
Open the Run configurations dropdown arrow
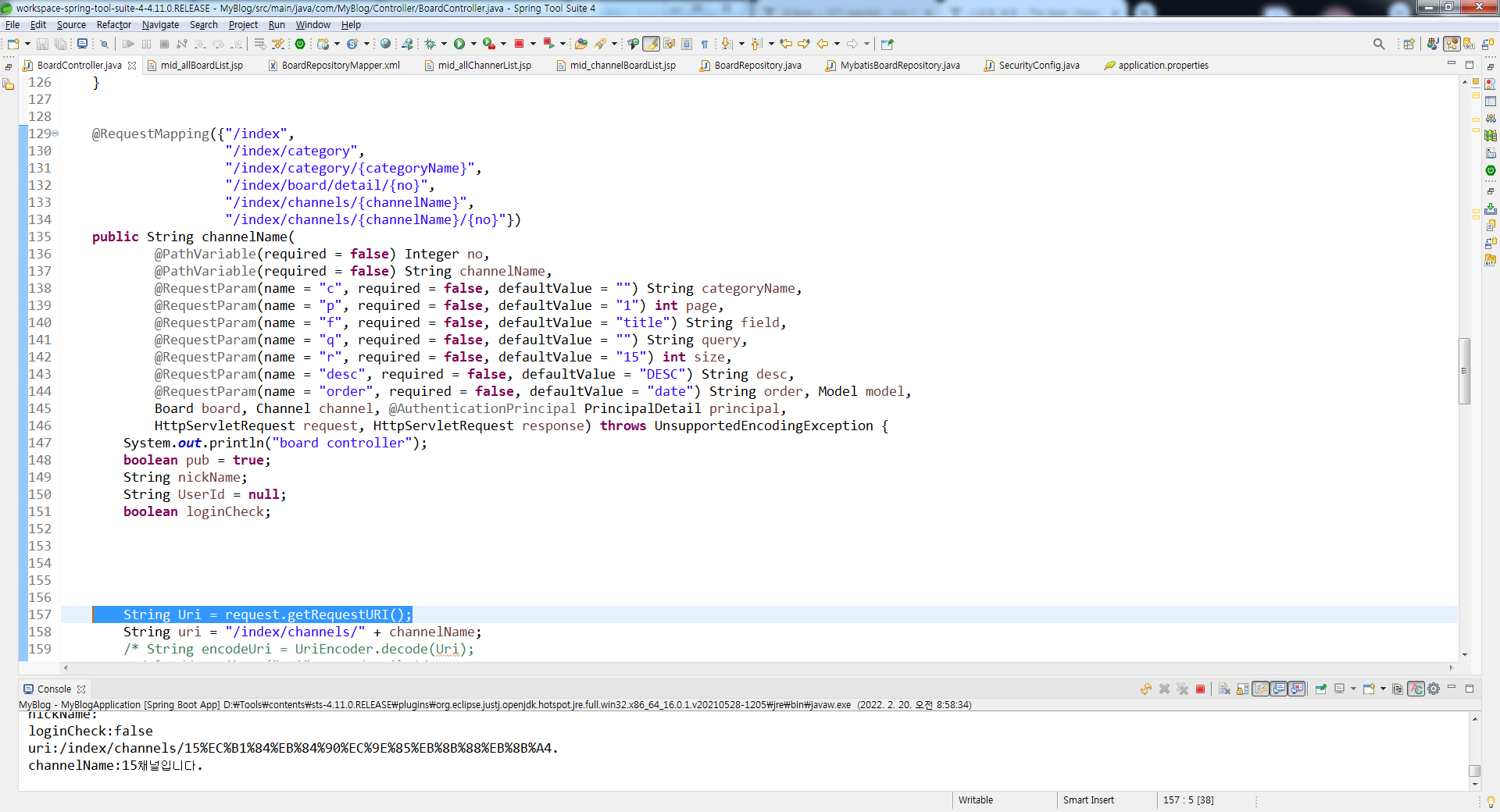click(x=473, y=44)
